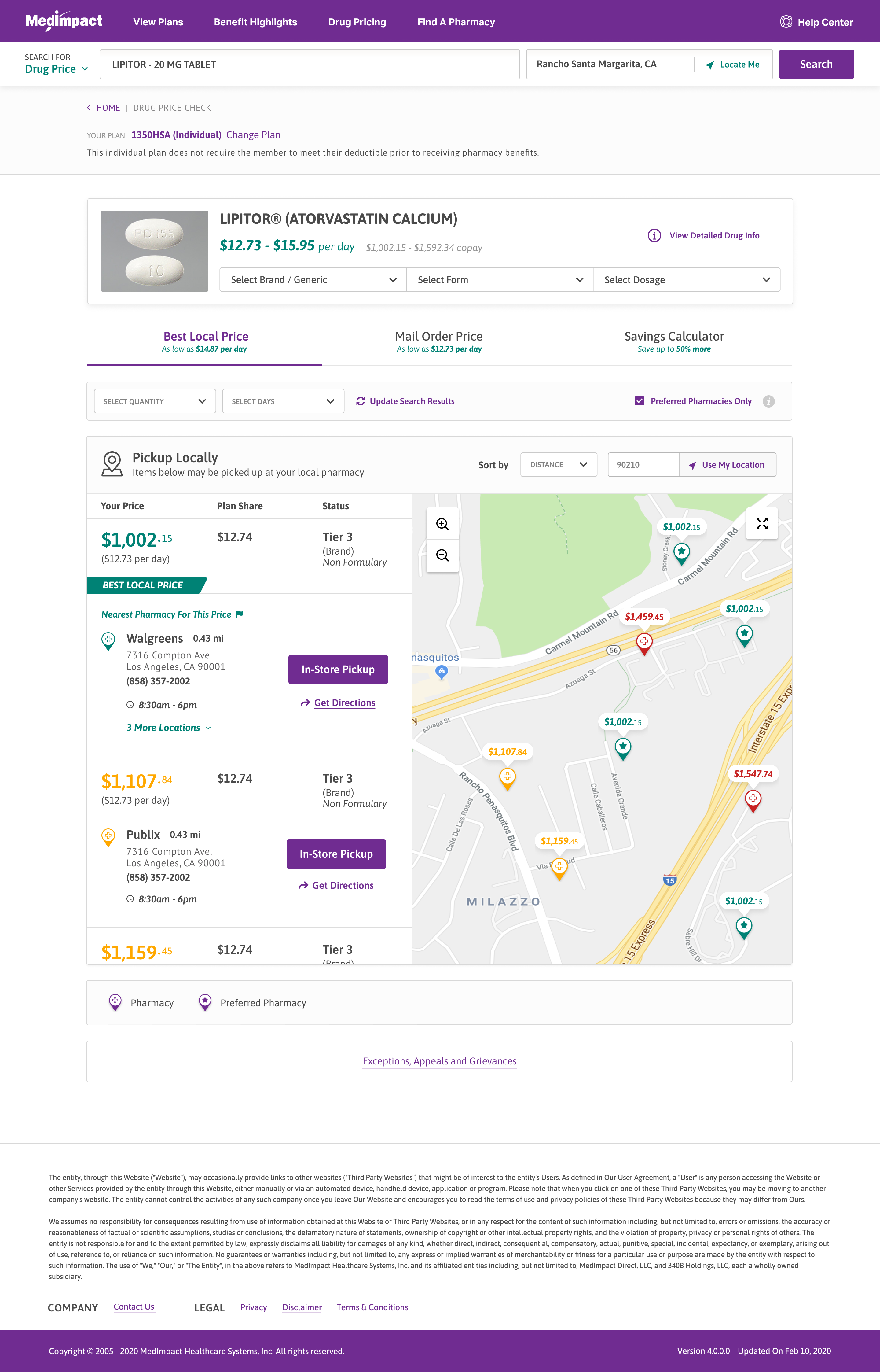The image size is (880, 1372).
Task: Click the back chevron beside HOME breadcrumb
Action: coord(89,108)
